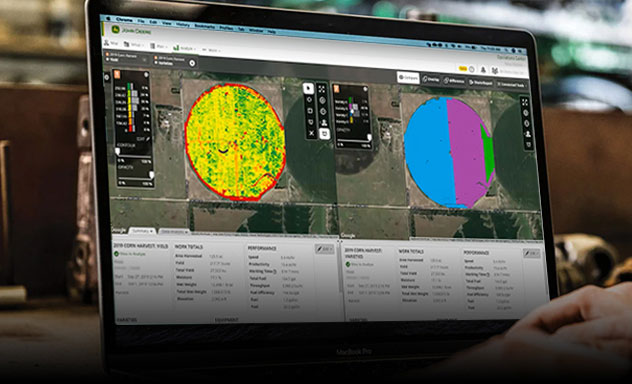Screen dimensions: 632x384
Task: Expand the Analyze navigation dropdown
Action: coord(185,48)
